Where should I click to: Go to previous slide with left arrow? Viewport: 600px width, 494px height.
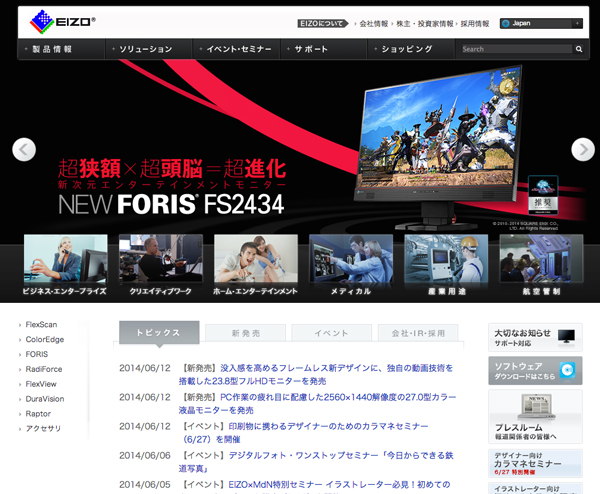click(x=24, y=149)
